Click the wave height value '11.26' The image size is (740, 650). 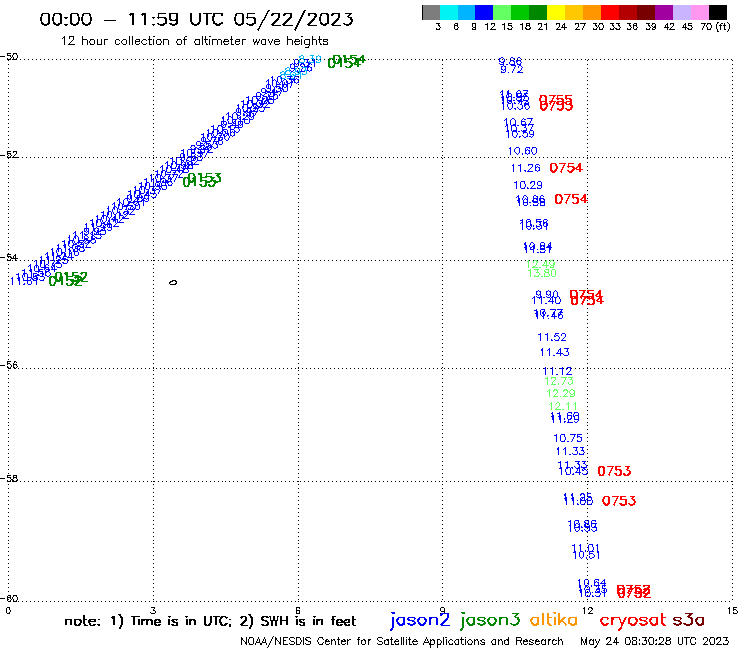[525, 168]
